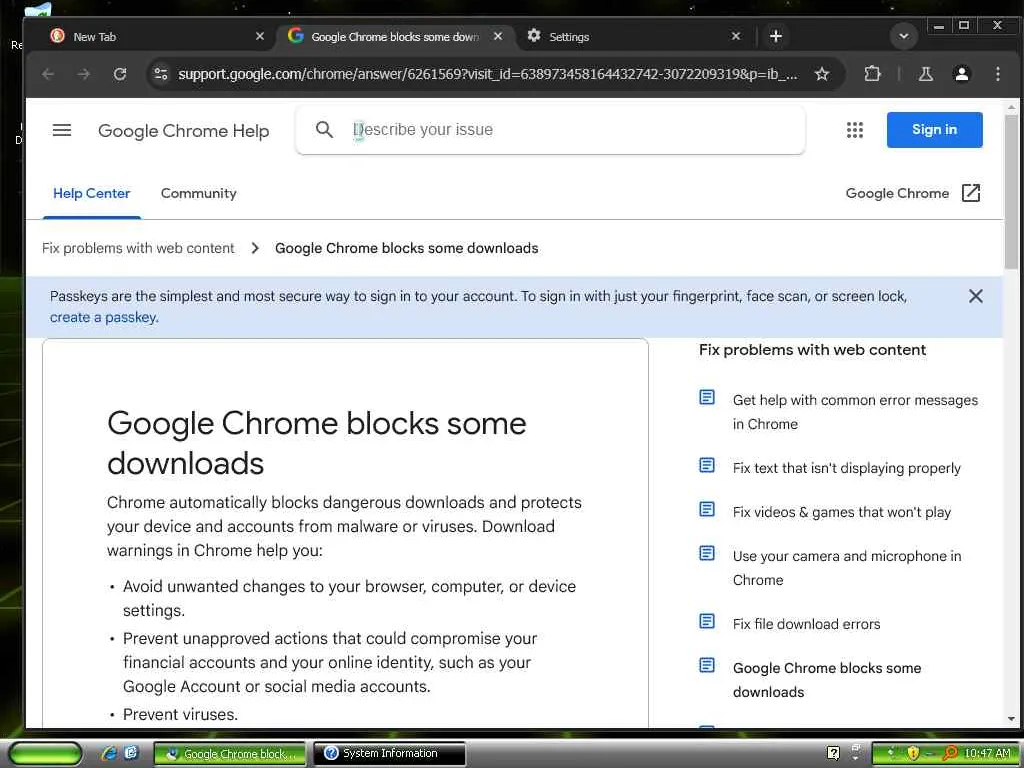1024x768 pixels.
Task: Open the Extensions puzzle icon
Action: click(872, 74)
